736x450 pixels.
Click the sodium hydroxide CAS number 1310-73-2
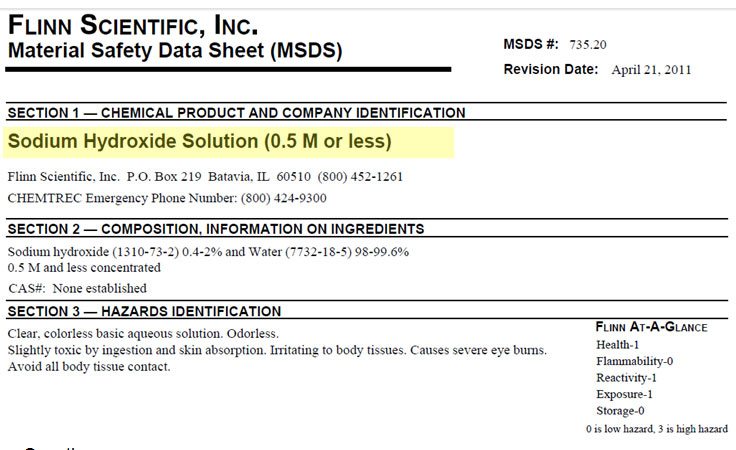pyautogui.click(x=146, y=252)
